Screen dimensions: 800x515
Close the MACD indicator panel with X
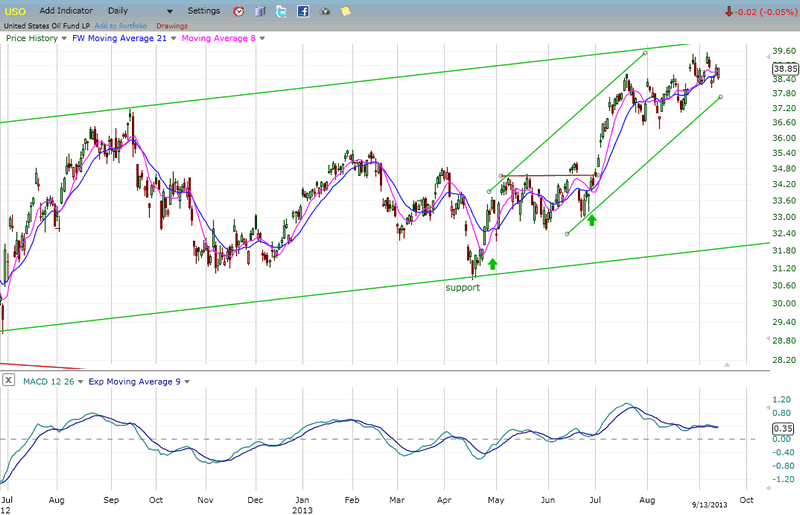point(9,380)
